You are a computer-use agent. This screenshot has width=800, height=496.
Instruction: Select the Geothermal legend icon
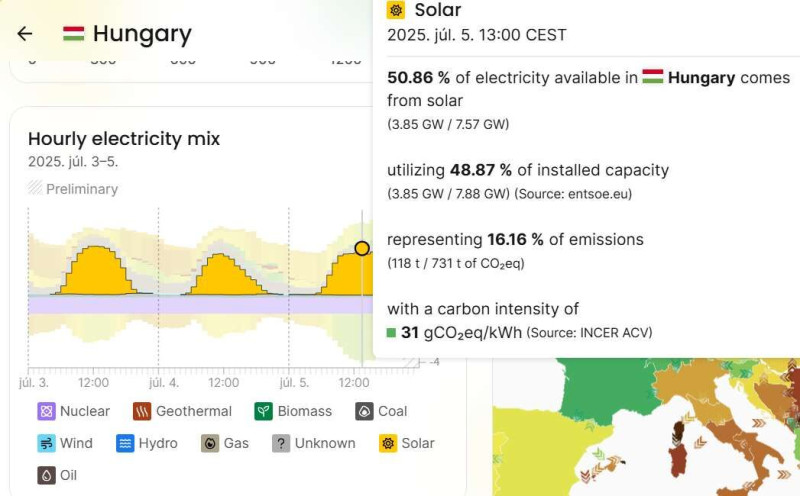pyautogui.click(x=142, y=411)
